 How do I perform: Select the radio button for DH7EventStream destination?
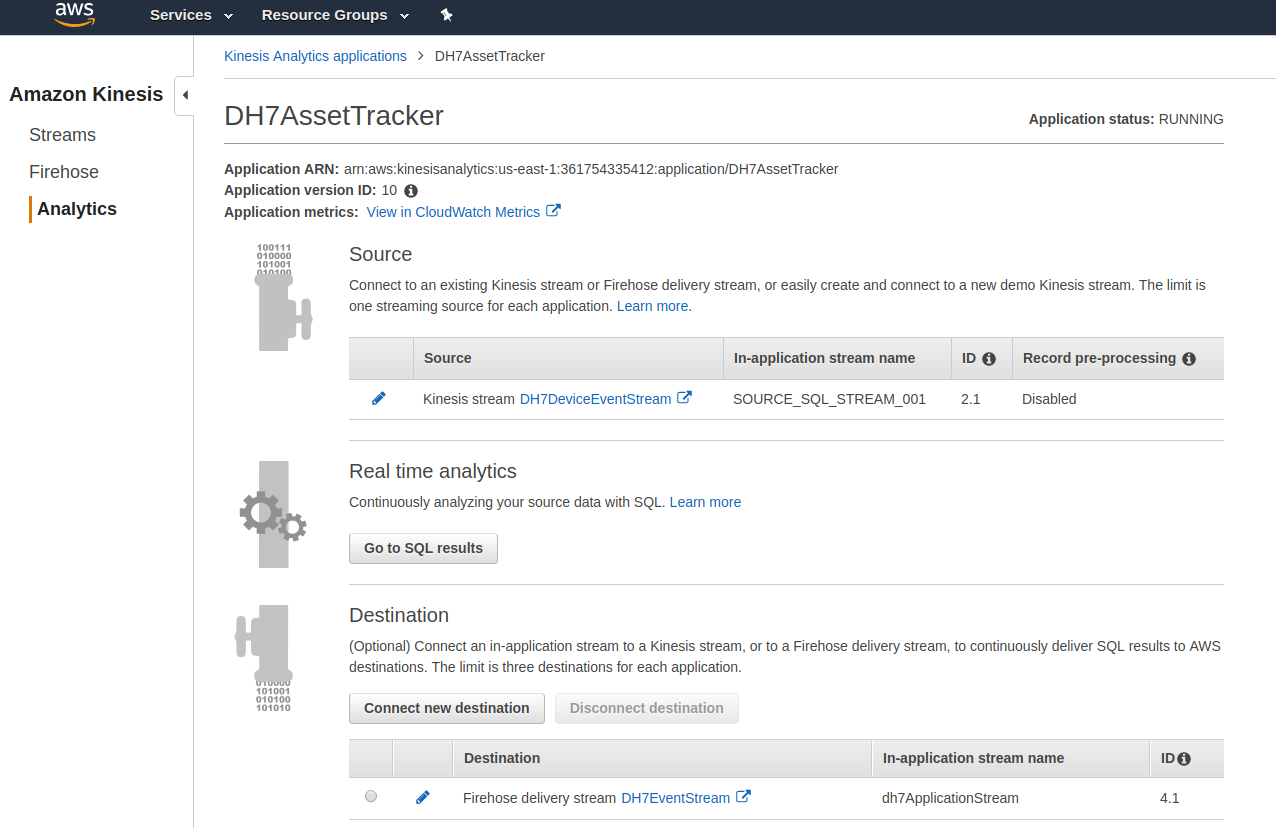(x=371, y=796)
